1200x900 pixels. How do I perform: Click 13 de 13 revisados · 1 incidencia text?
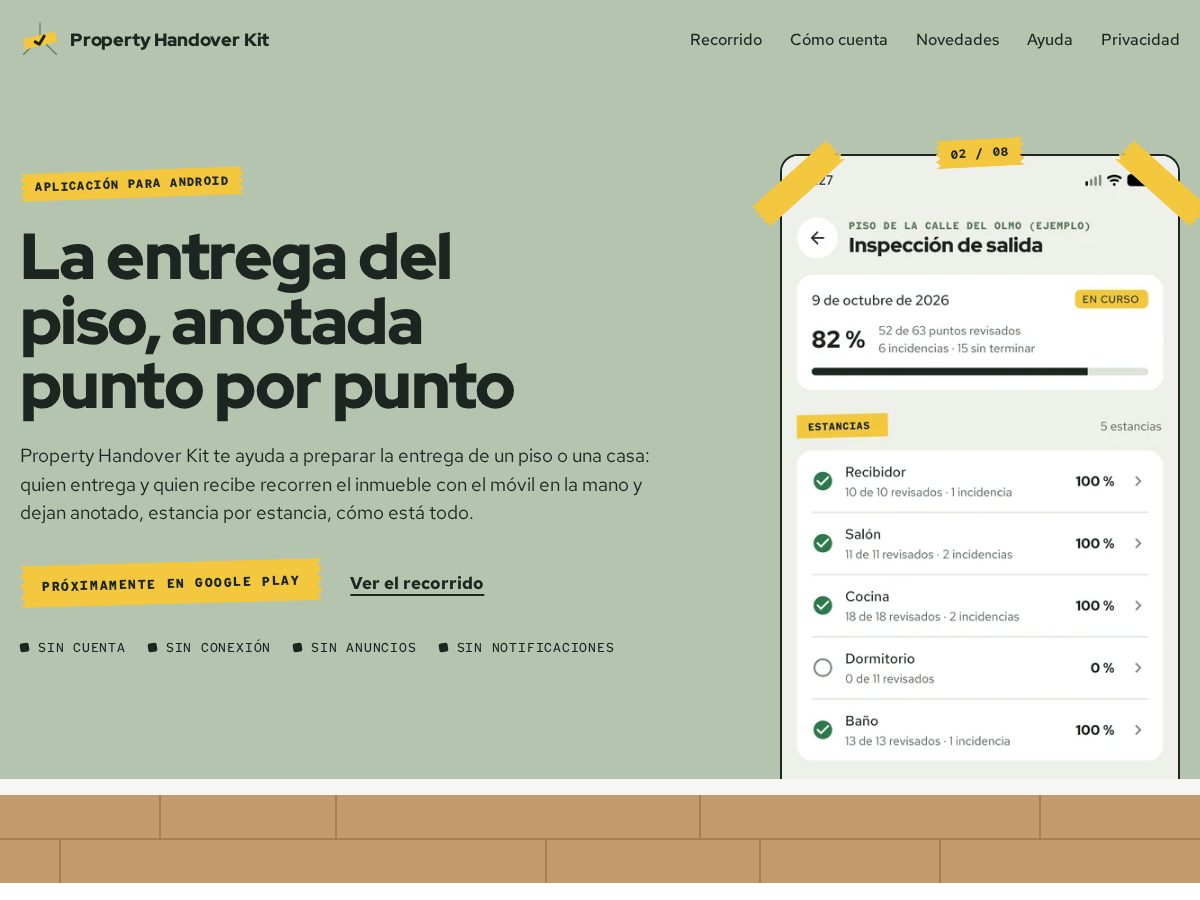click(927, 741)
